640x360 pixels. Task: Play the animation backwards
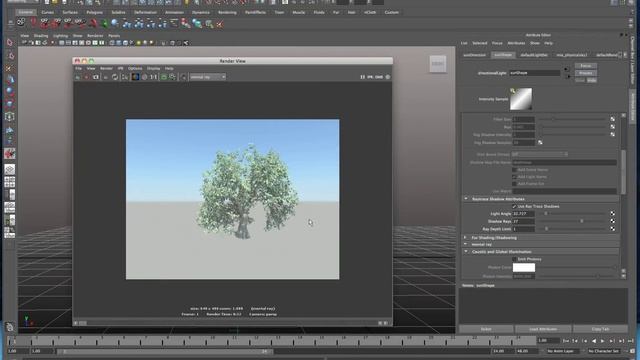click(593, 341)
